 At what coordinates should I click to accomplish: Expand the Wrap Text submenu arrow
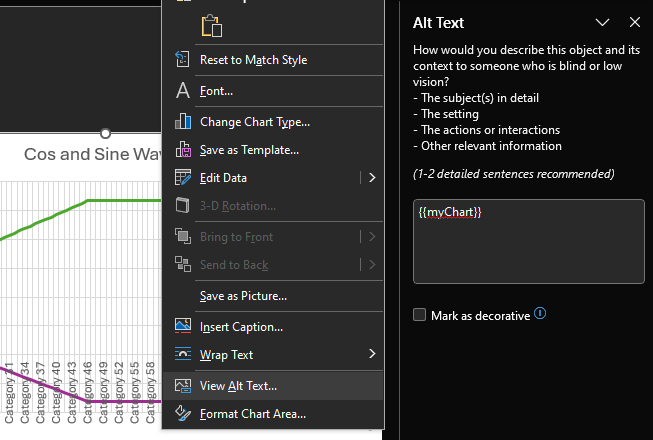tap(372, 354)
